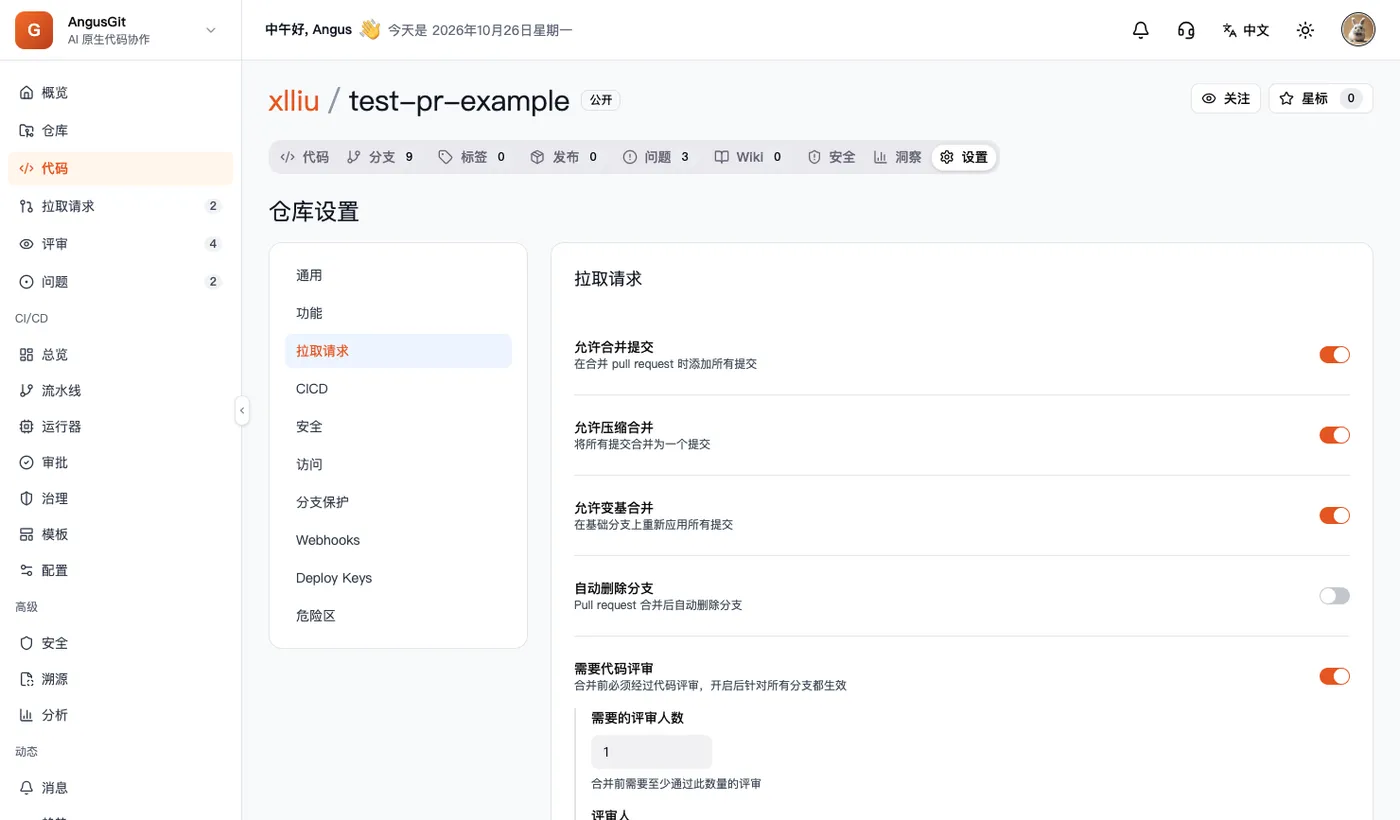Open 审批 in the sidebar
The image size is (1400, 820).
(x=120, y=463)
